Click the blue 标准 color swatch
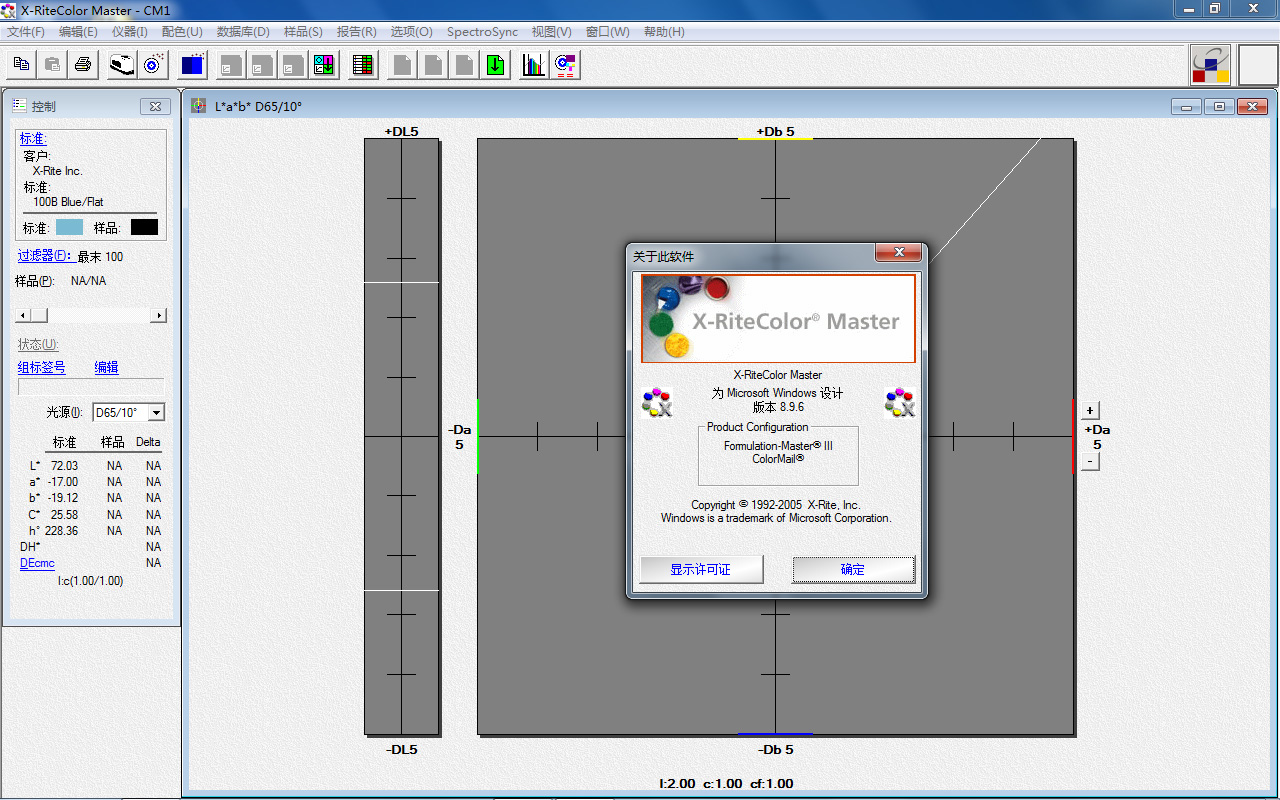This screenshot has width=1280, height=800. point(69,227)
